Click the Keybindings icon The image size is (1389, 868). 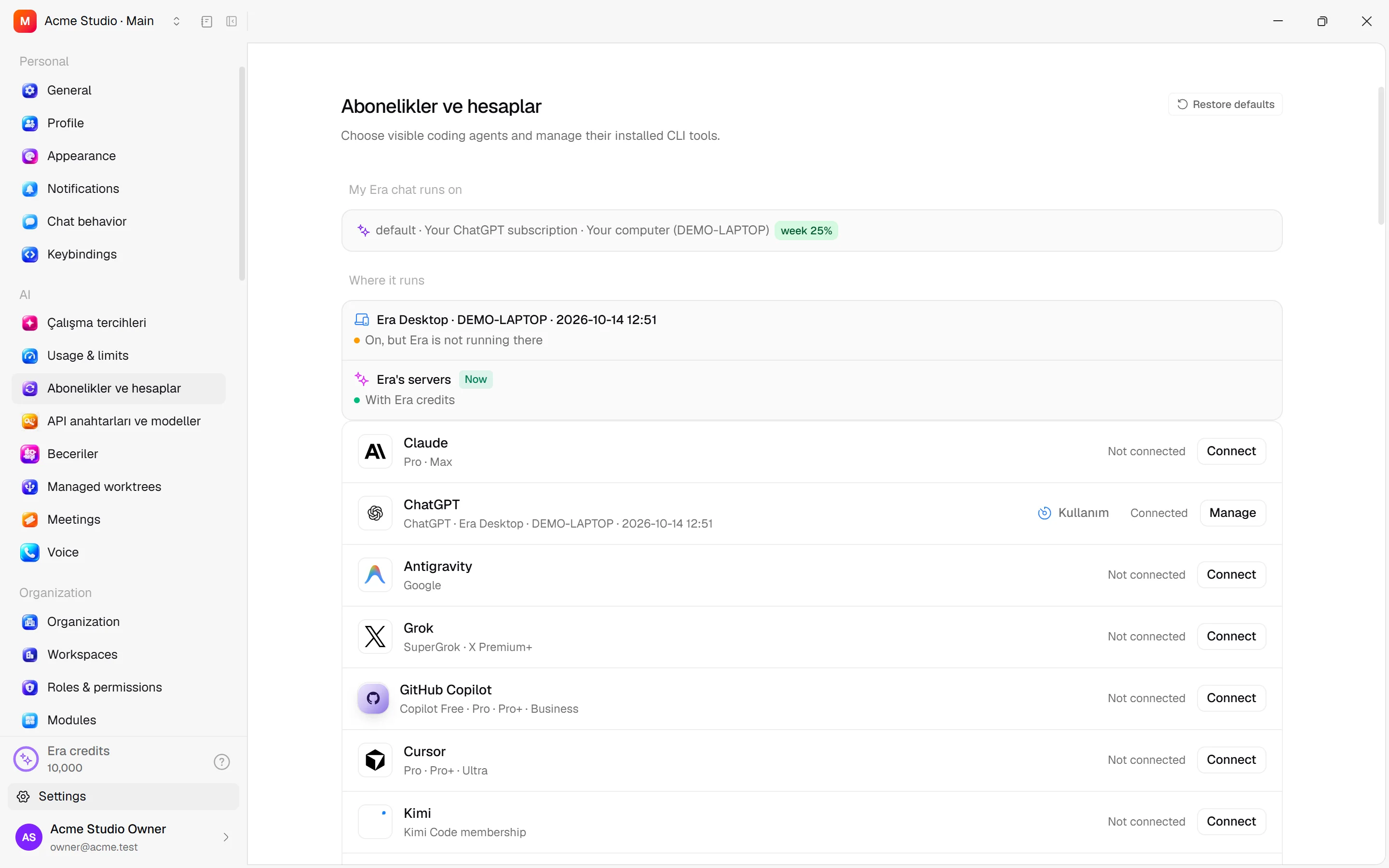coord(30,254)
